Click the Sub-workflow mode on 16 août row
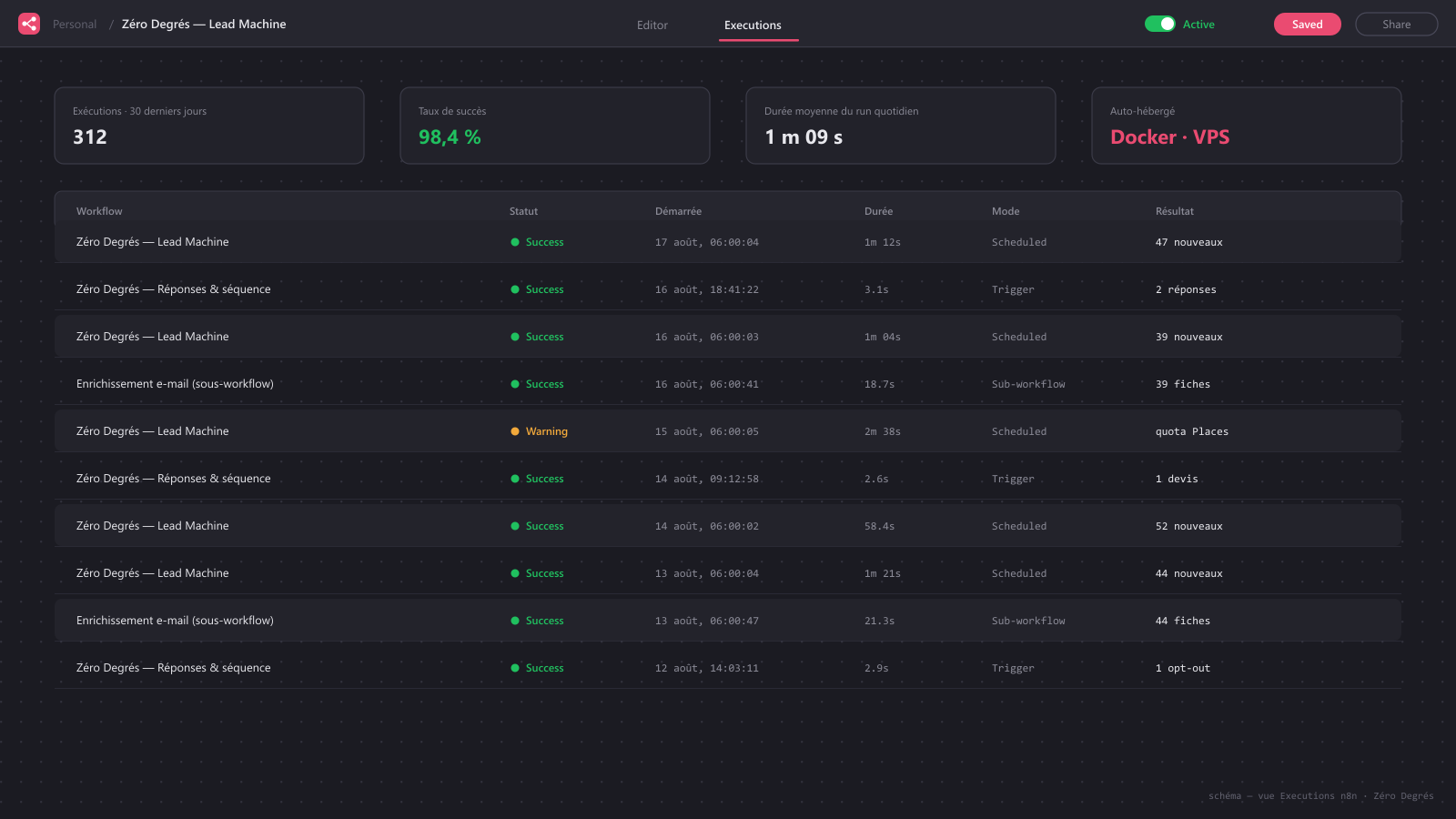Image resolution: width=1456 pixels, height=819 pixels. click(x=1028, y=384)
